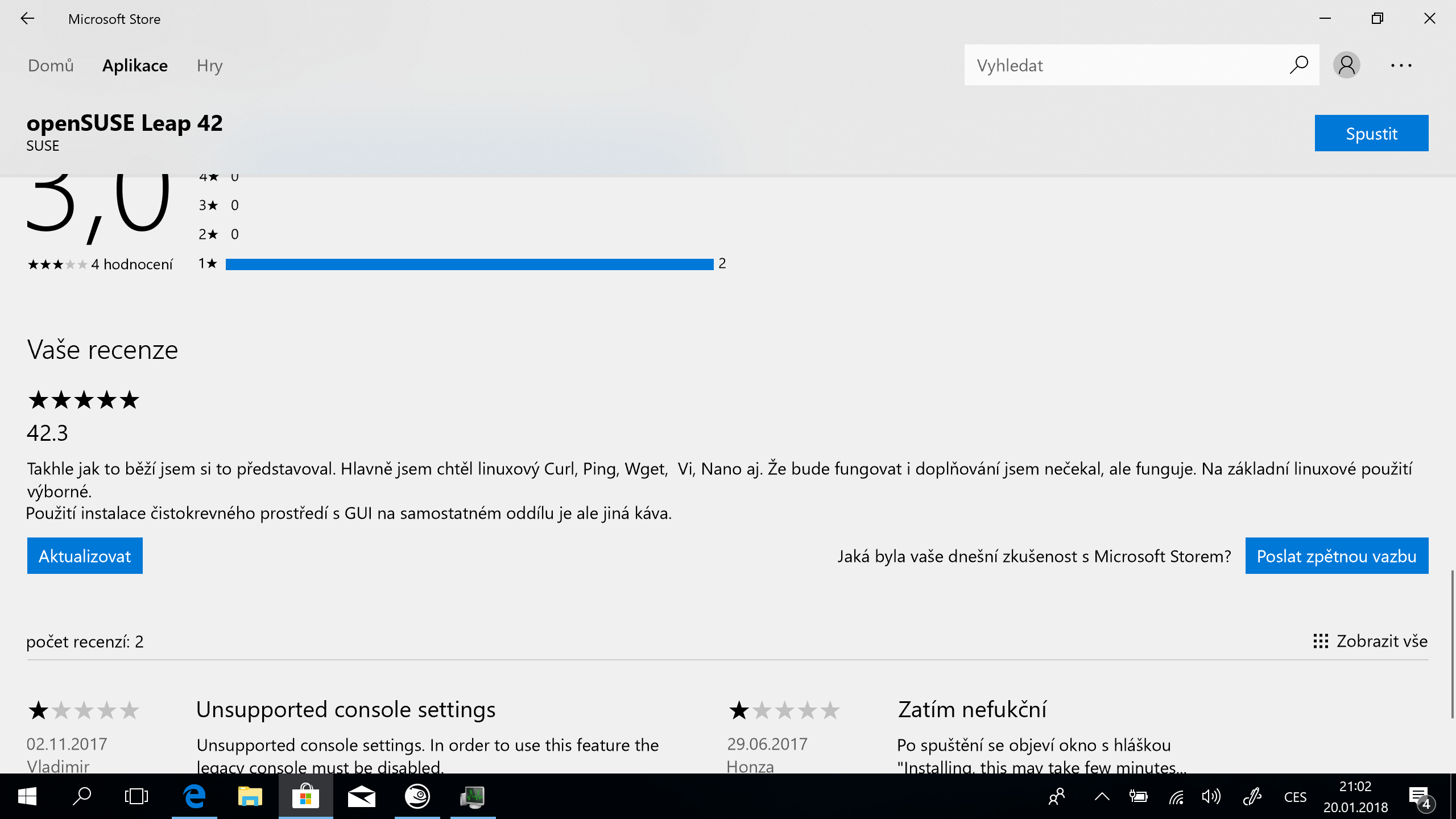This screenshot has height=819, width=1456.
Task: Open the monitor app in taskbar
Action: click(473, 796)
